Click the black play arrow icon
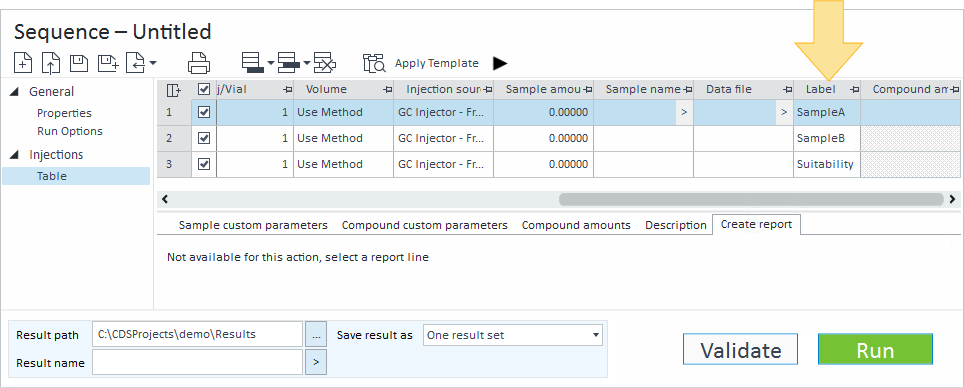Image resolution: width=964 pixels, height=388 pixels. (500, 63)
